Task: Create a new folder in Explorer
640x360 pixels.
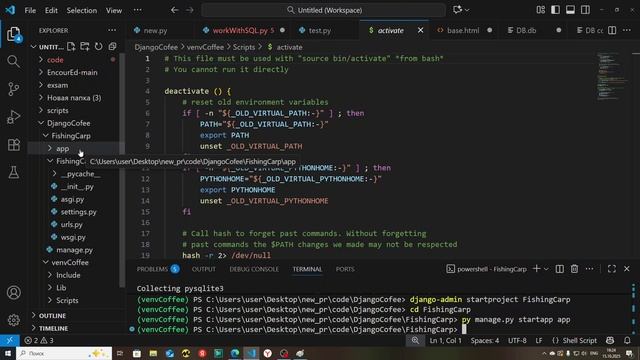Action: point(85,47)
